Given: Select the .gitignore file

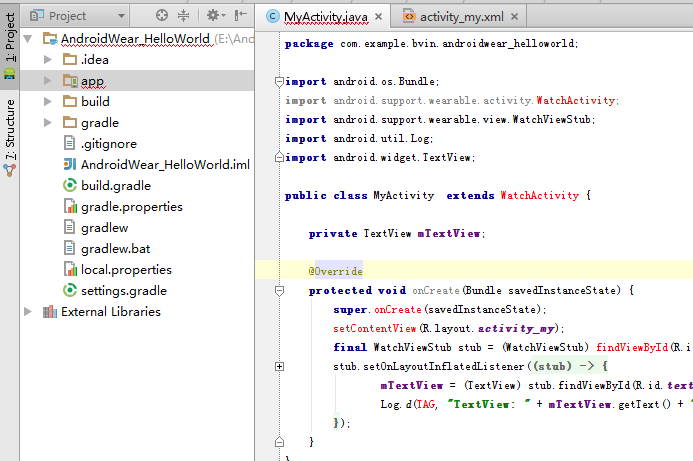Looking at the screenshot, I should [109, 144].
